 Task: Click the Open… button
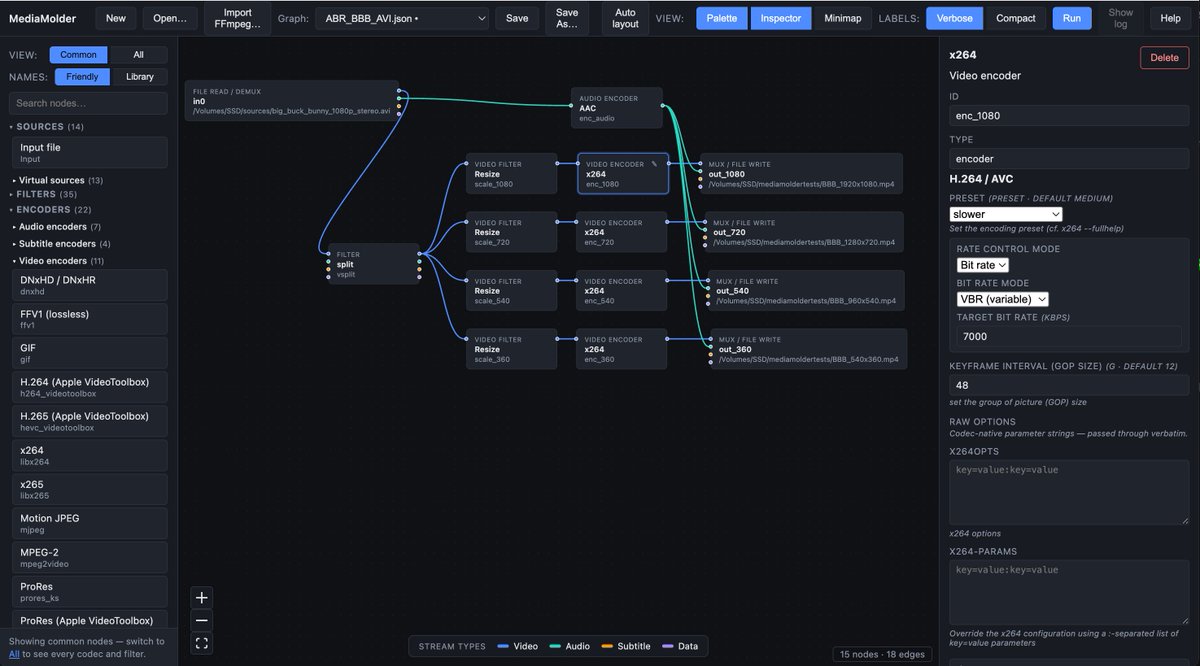[x=170, y=18]
